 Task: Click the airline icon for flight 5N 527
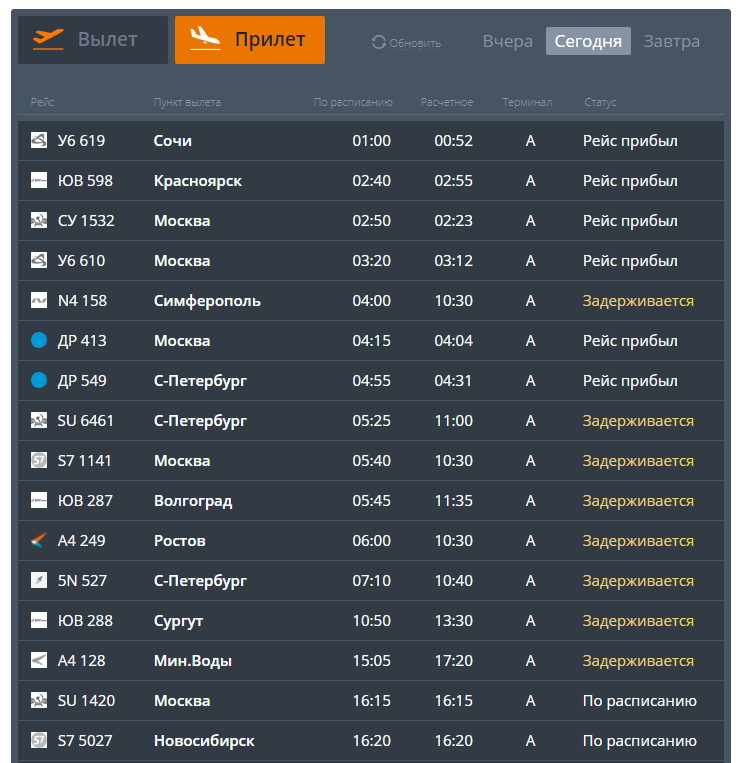click(x=39, y=581)
